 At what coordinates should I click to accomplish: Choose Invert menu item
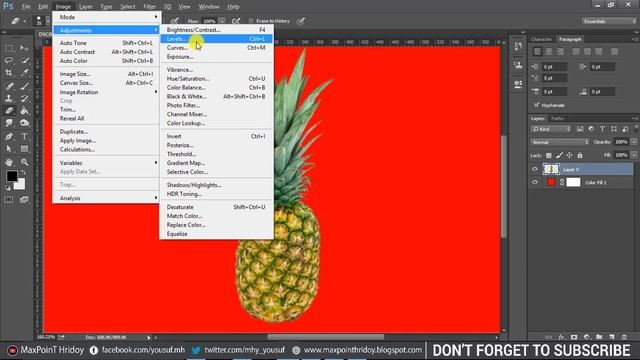pyautogui.click(x=216, y=136)
